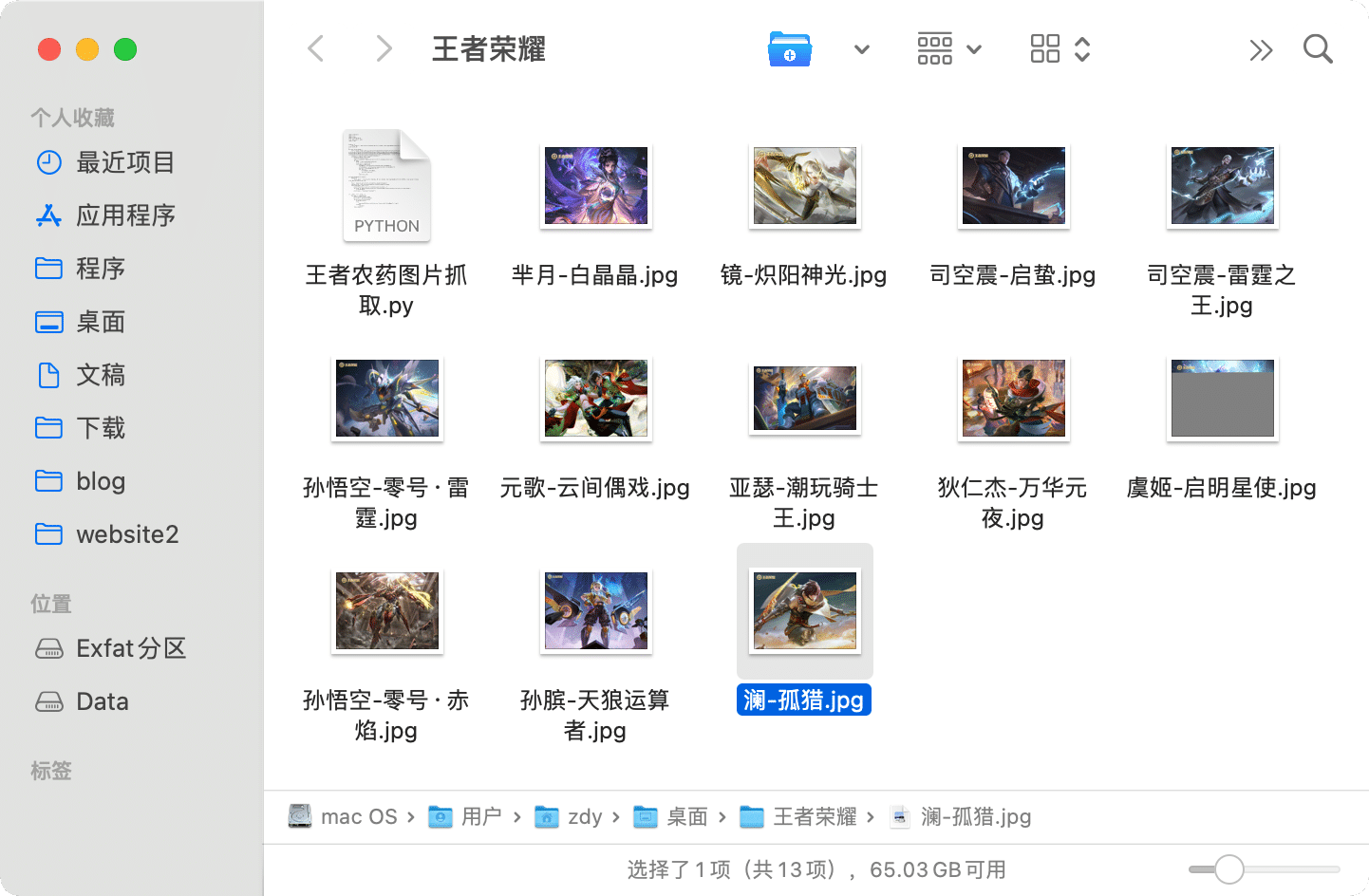Select the Python file 王者农药图片抓取.py icon
The height and width of the screenshot is (896, 1369).
386,185
